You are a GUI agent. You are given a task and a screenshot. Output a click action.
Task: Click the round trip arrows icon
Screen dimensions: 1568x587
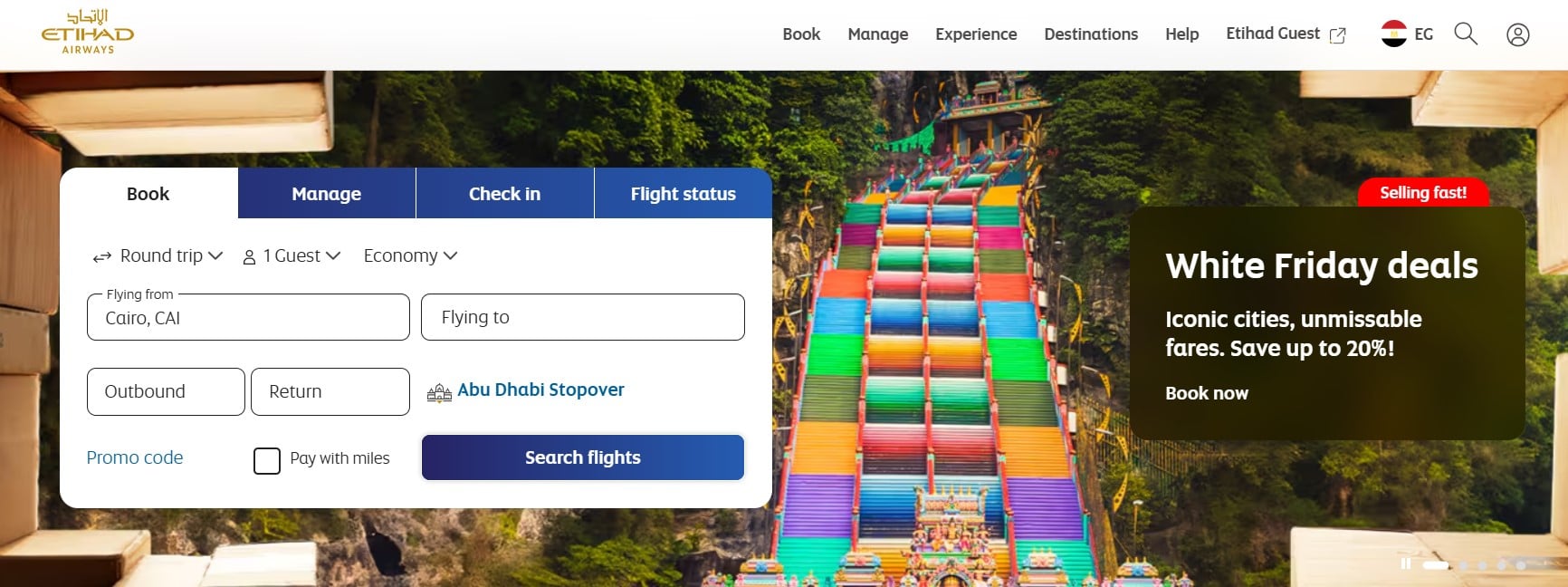[x=102, y=257]
